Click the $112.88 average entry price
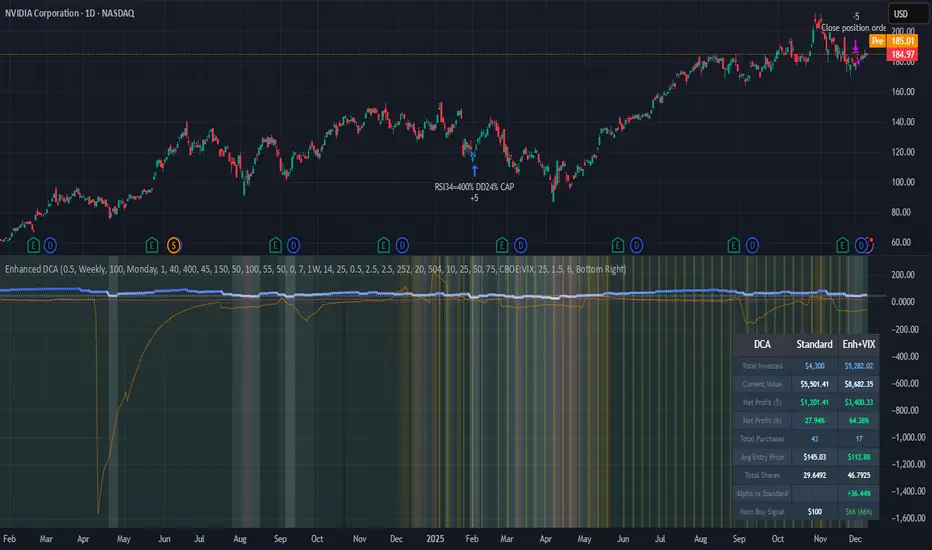 click(x=859, y=457)
